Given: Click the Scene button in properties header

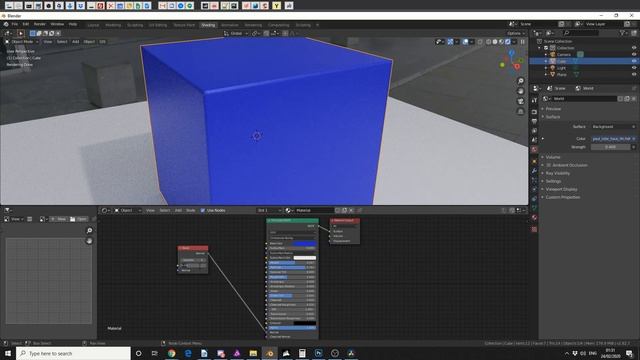Looking at the screenshot, I should coord(556,88).
